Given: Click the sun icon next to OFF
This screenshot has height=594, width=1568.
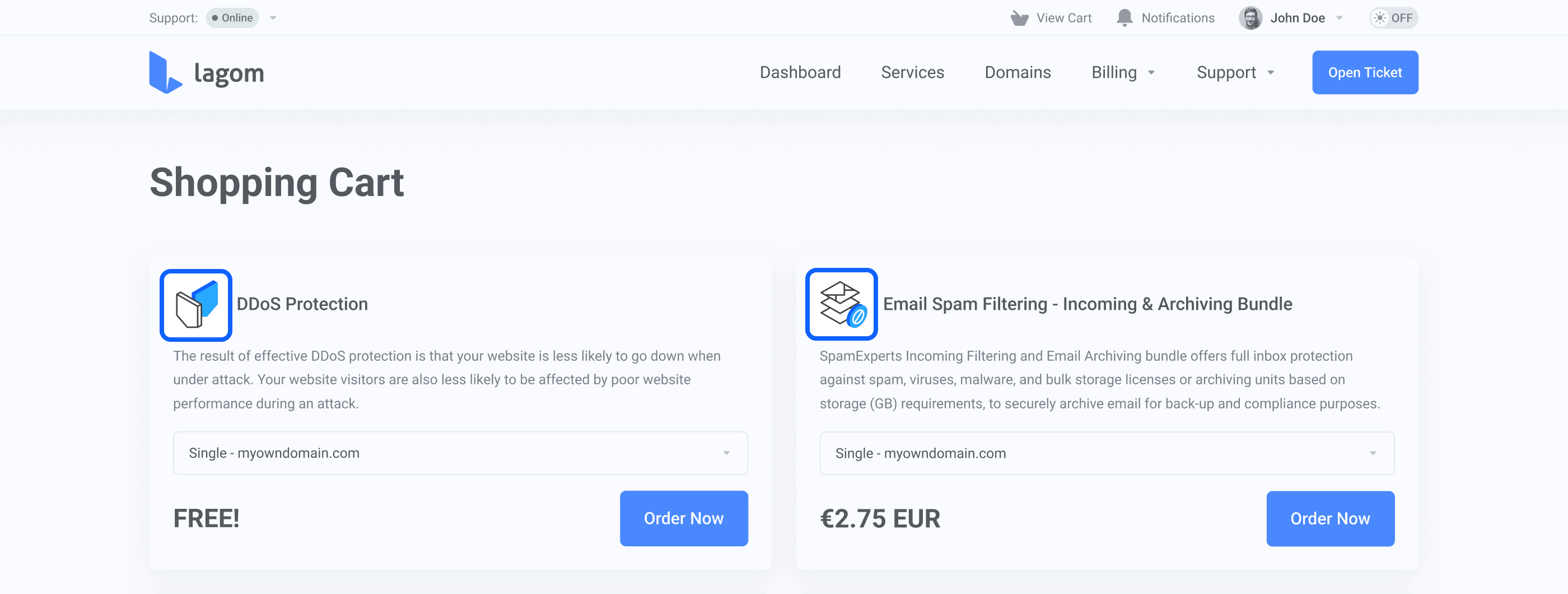Looking at the screenshot, I should coord(1379,18).
